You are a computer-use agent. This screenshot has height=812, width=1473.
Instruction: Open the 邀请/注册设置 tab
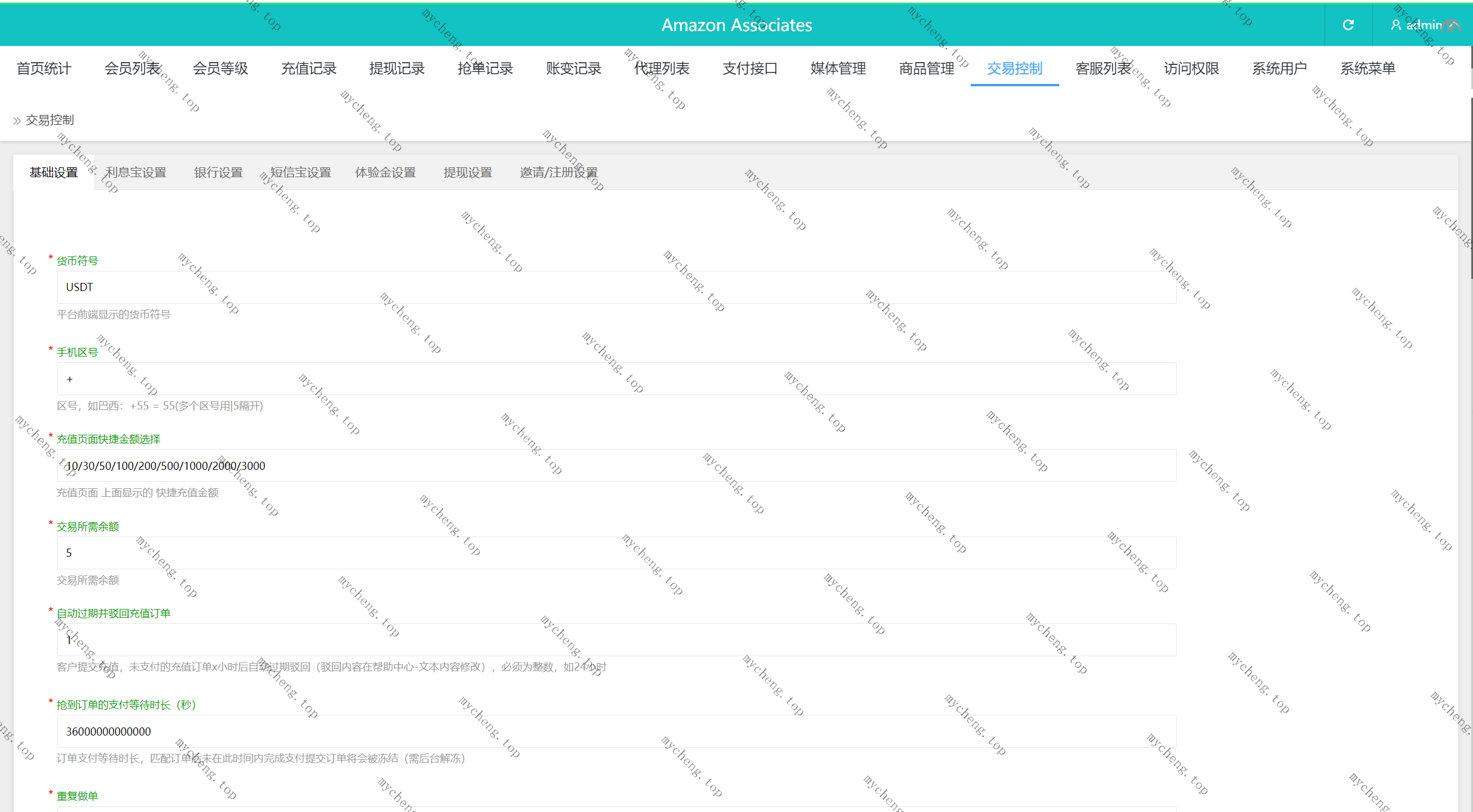click(x=559, y=173)
